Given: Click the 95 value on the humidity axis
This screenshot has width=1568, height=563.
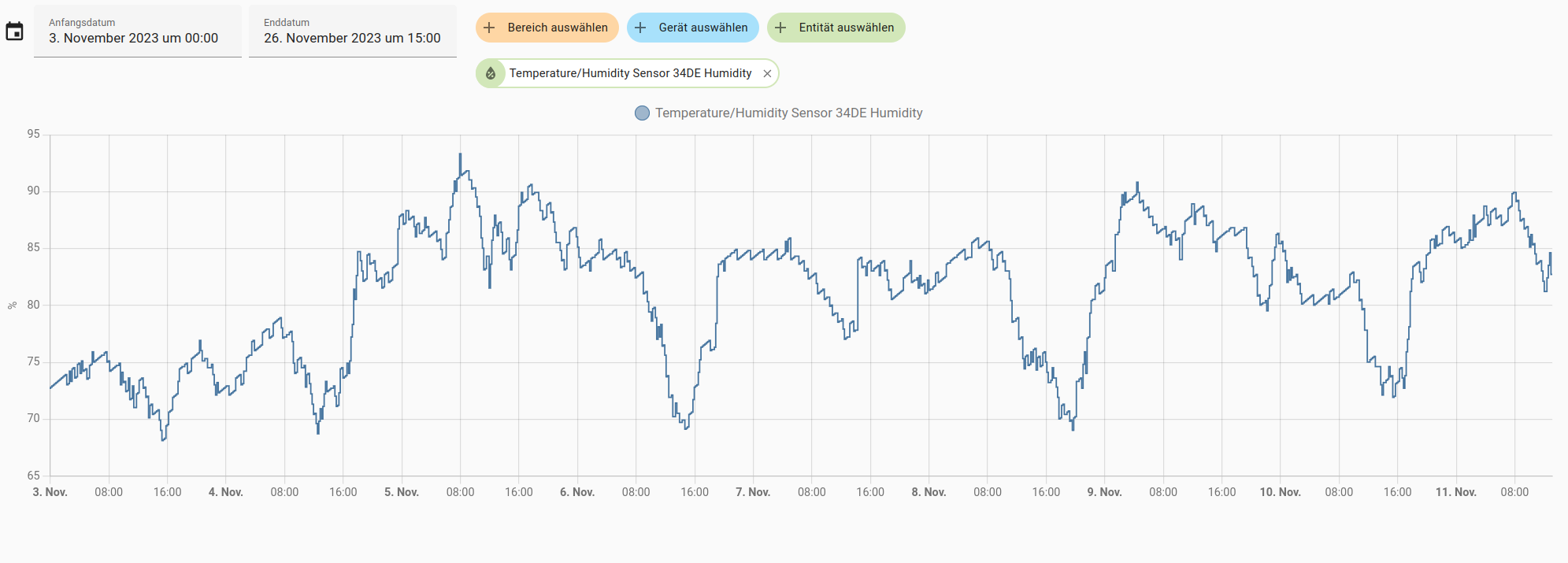Looking at the screenshot, I should pos(33,134).
